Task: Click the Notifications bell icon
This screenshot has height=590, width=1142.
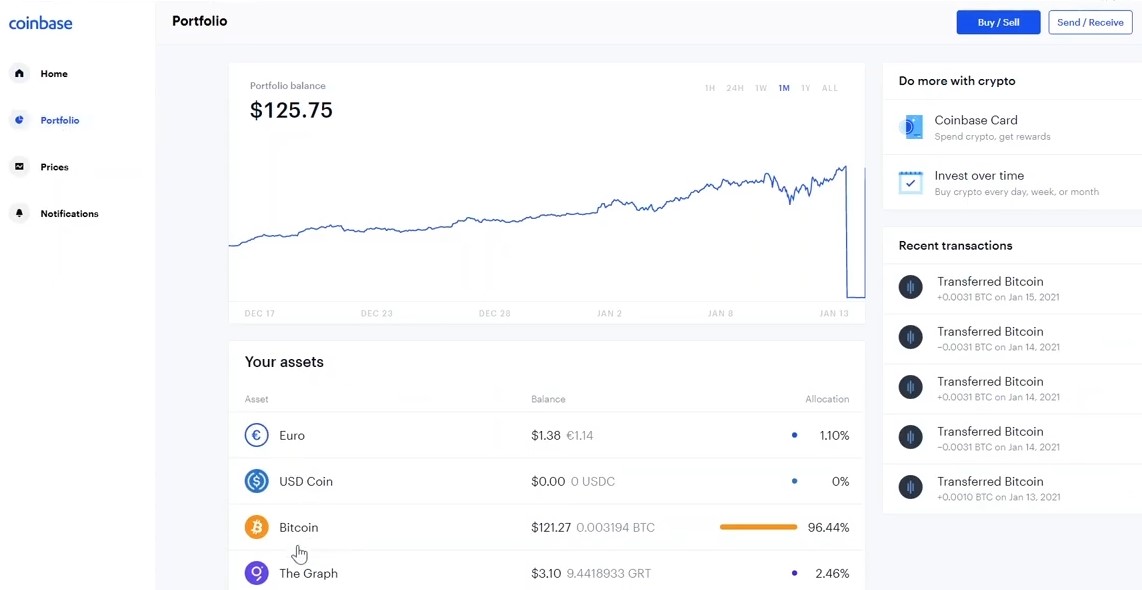Action: tap(19, 213)
